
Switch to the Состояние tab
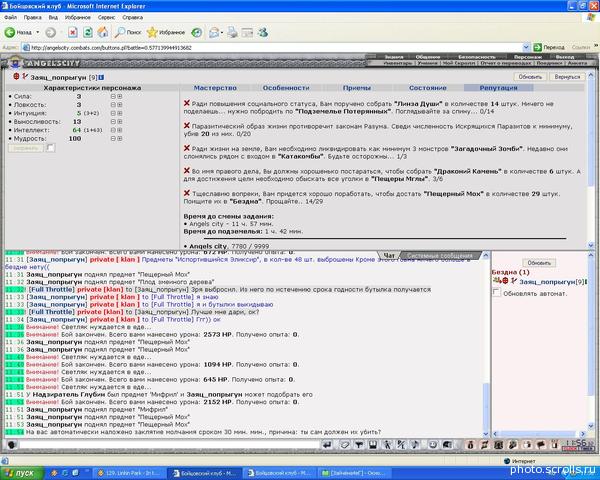click(427, 88)
